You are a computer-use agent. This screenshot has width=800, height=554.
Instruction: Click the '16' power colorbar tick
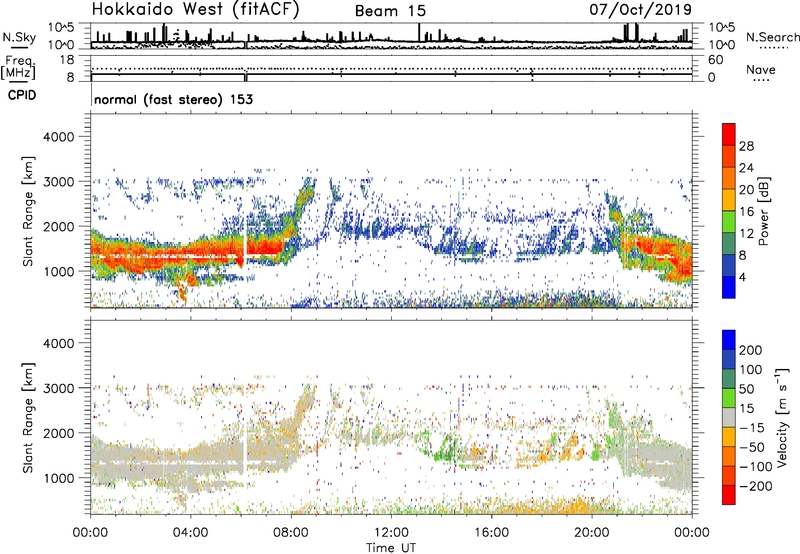(746, 211)
